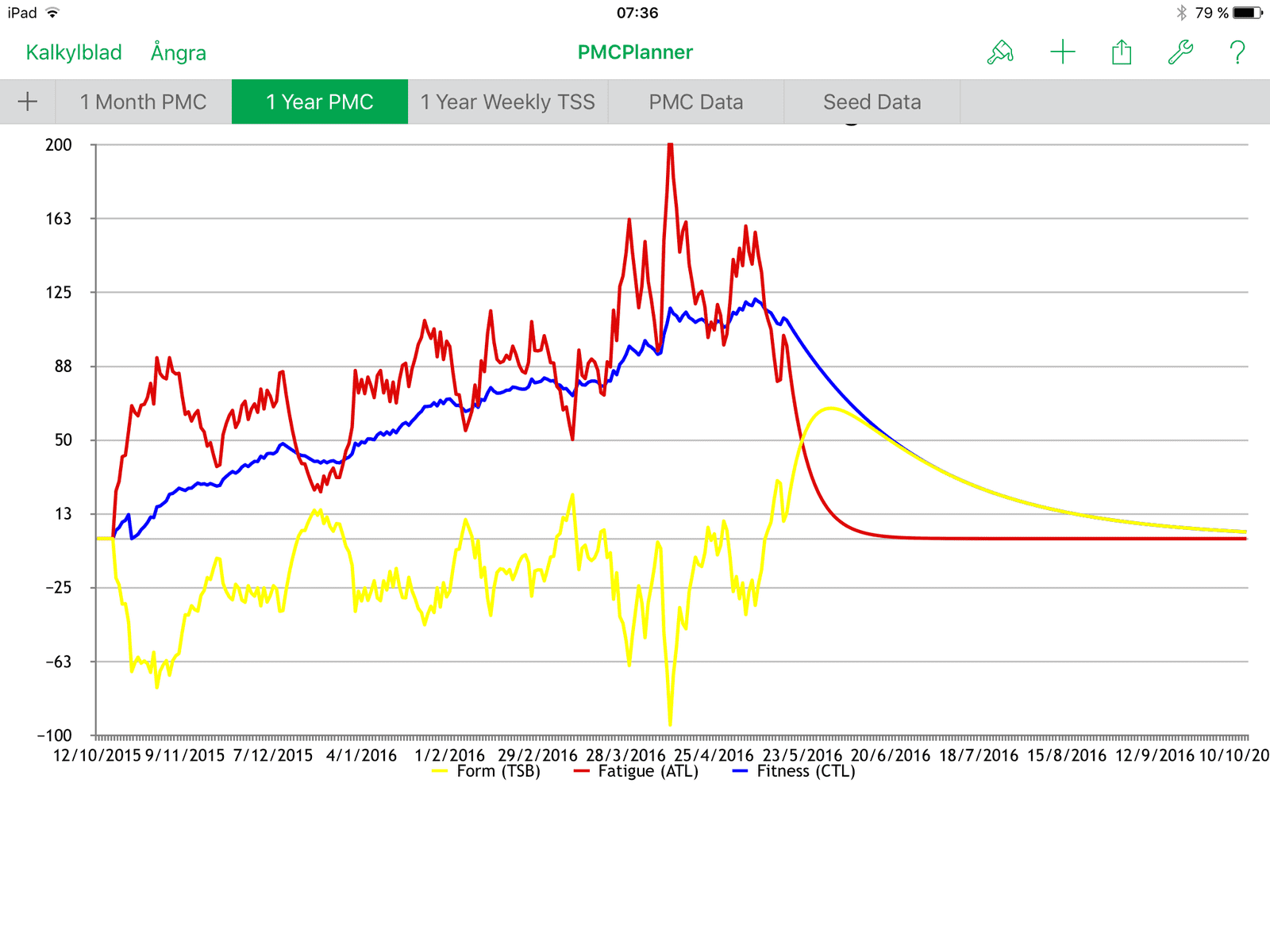Image resolution: width=1270 pixels, height=952 pixels.
Task: Tap the active 1 Year PMC tab
Action: [319, 102]
